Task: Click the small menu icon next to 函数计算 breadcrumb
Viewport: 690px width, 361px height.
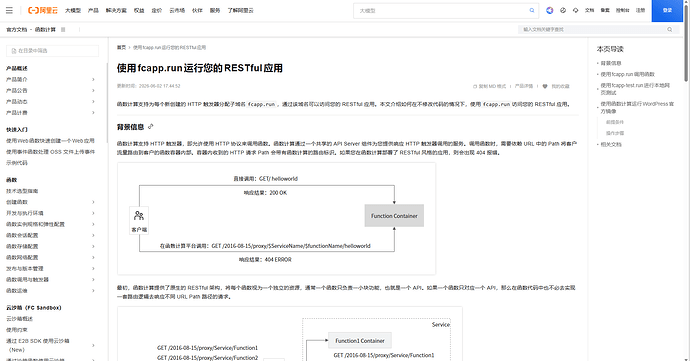Action: (x=63, y=29)
